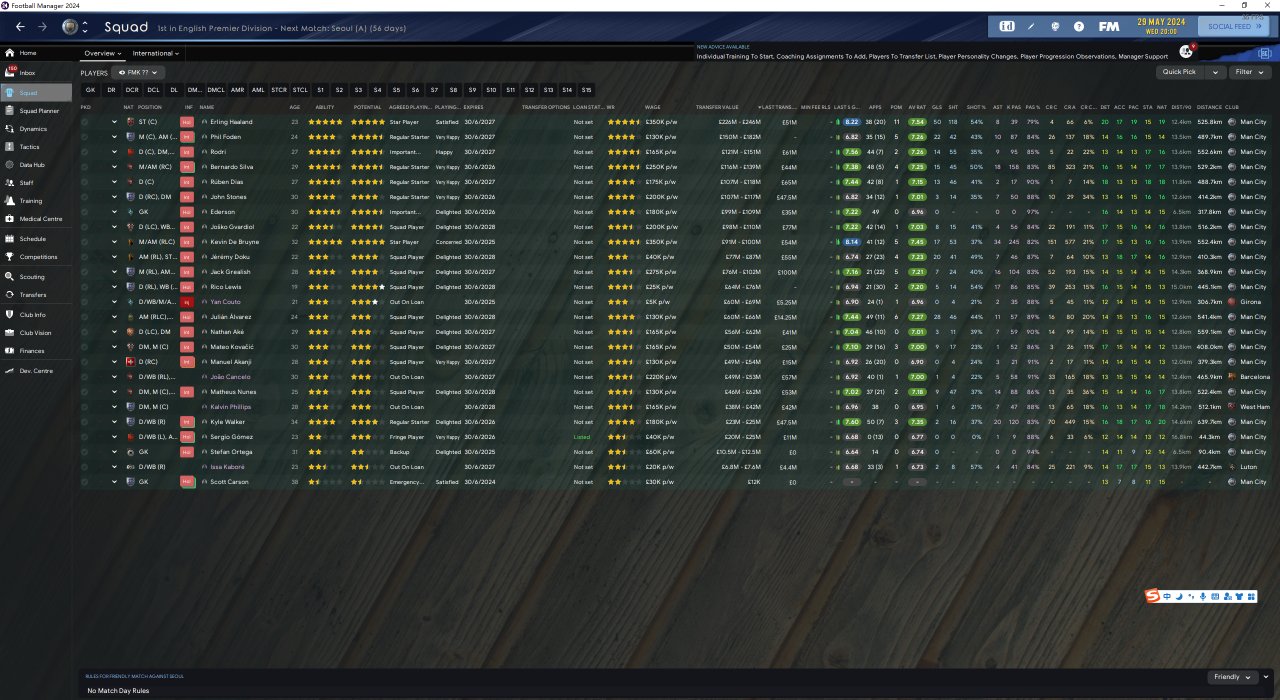1280x700 pixels.
Task: Open the Dev. Centre
Action: (36, 371)
